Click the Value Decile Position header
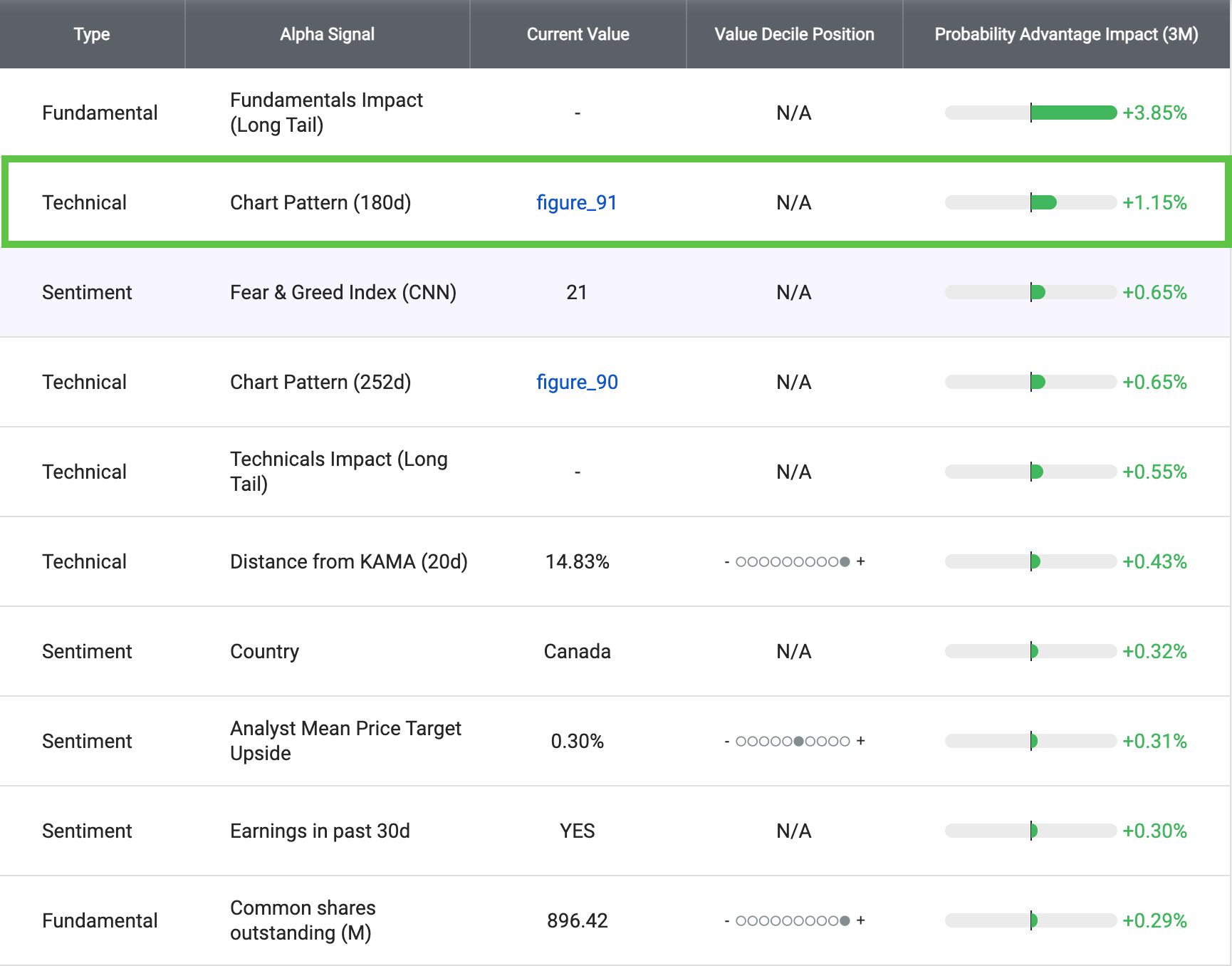 [x=793, y=33]
